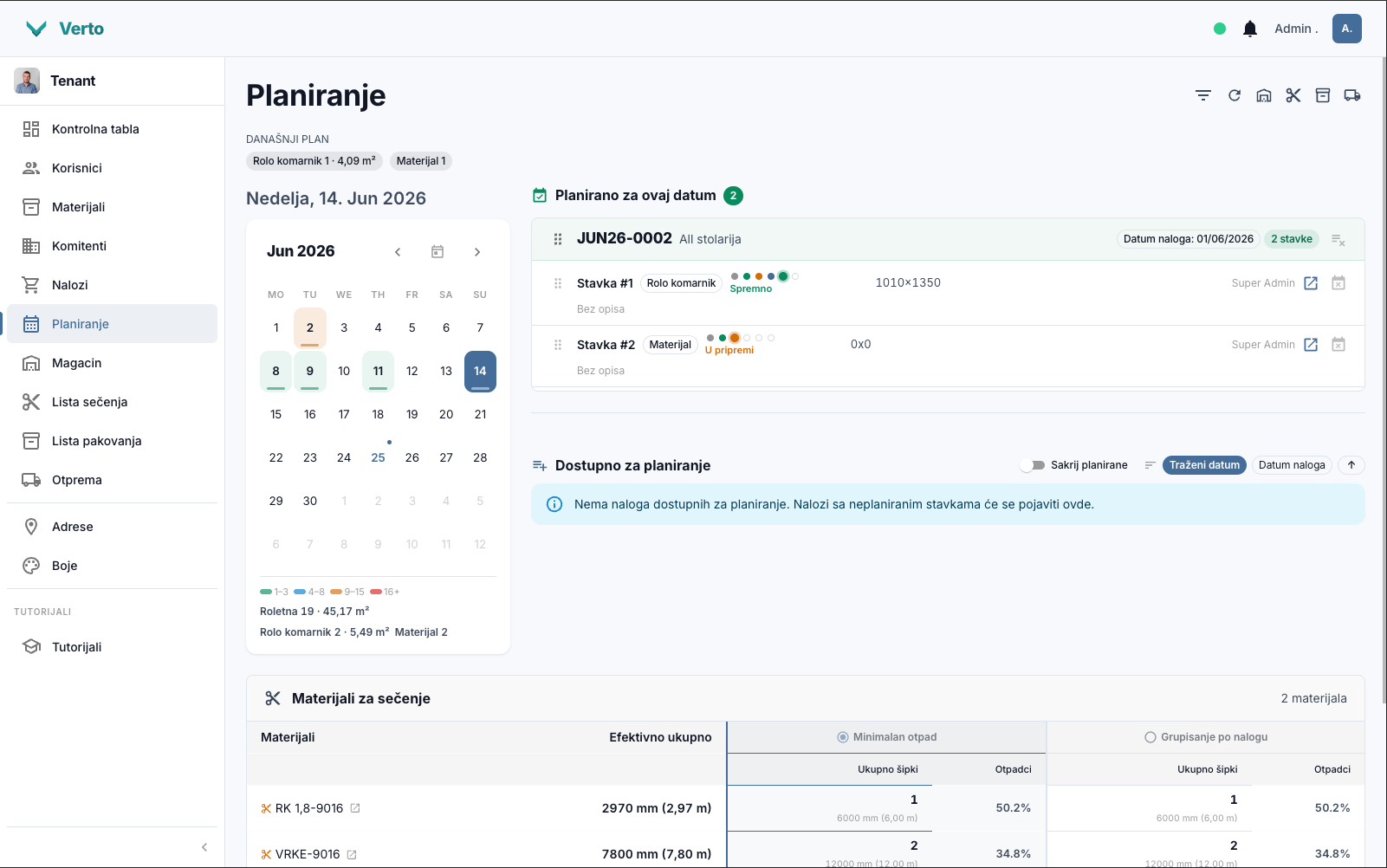Click the admin avatar badge
Image resolution: width=1387 pixels, height=868 pixels.
pyautogui.click(x=1347, y=29)
